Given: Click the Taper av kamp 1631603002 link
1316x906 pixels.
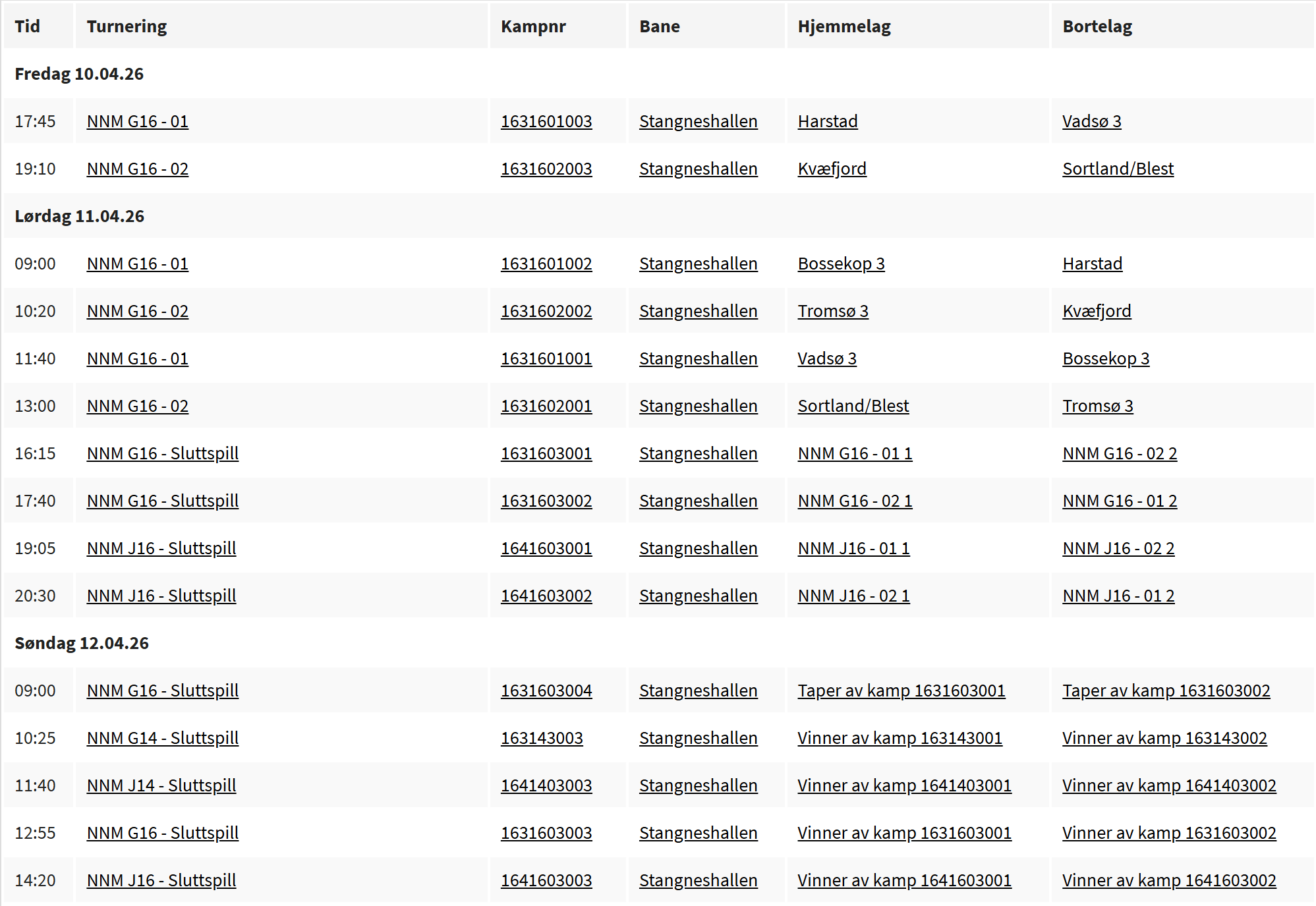Looking at the screenshot, I should (x=1166, y=691).
